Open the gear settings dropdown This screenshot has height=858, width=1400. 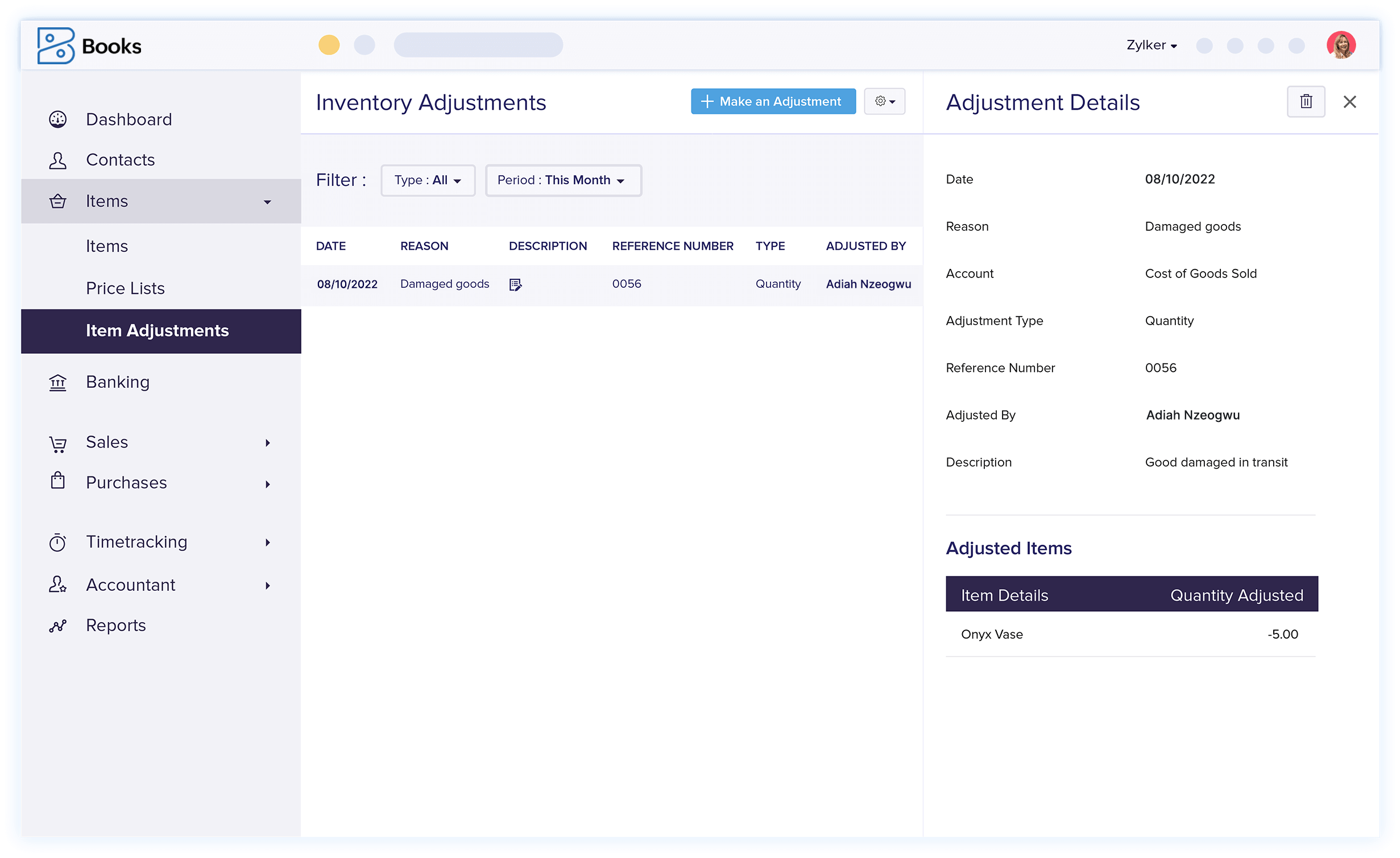click(884, 101)
